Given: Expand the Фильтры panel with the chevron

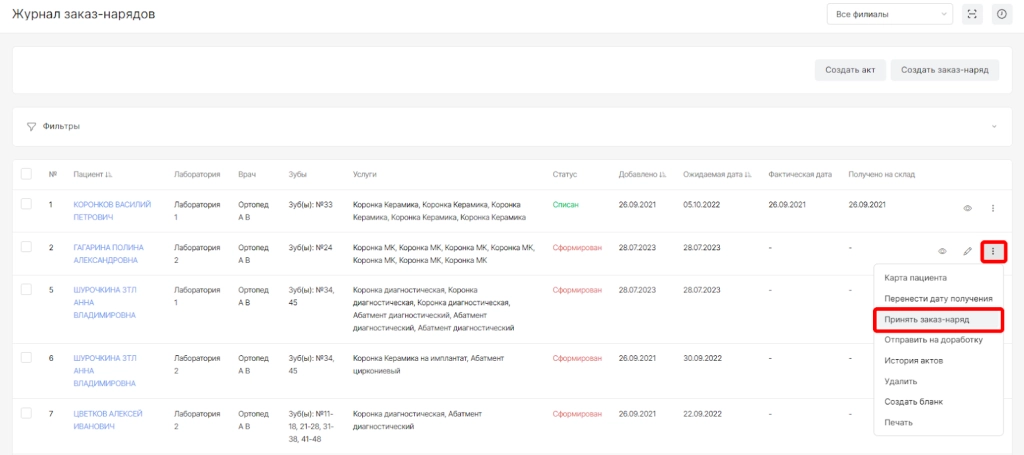Looking at the screenshot, I should point(993,127).
